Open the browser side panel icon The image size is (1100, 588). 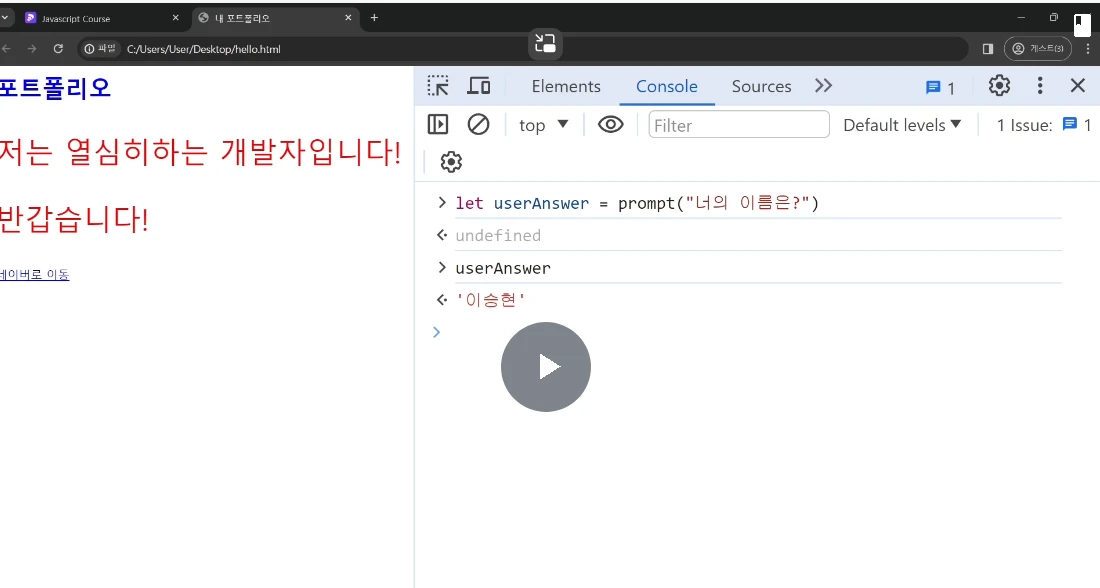coord(988,48)
